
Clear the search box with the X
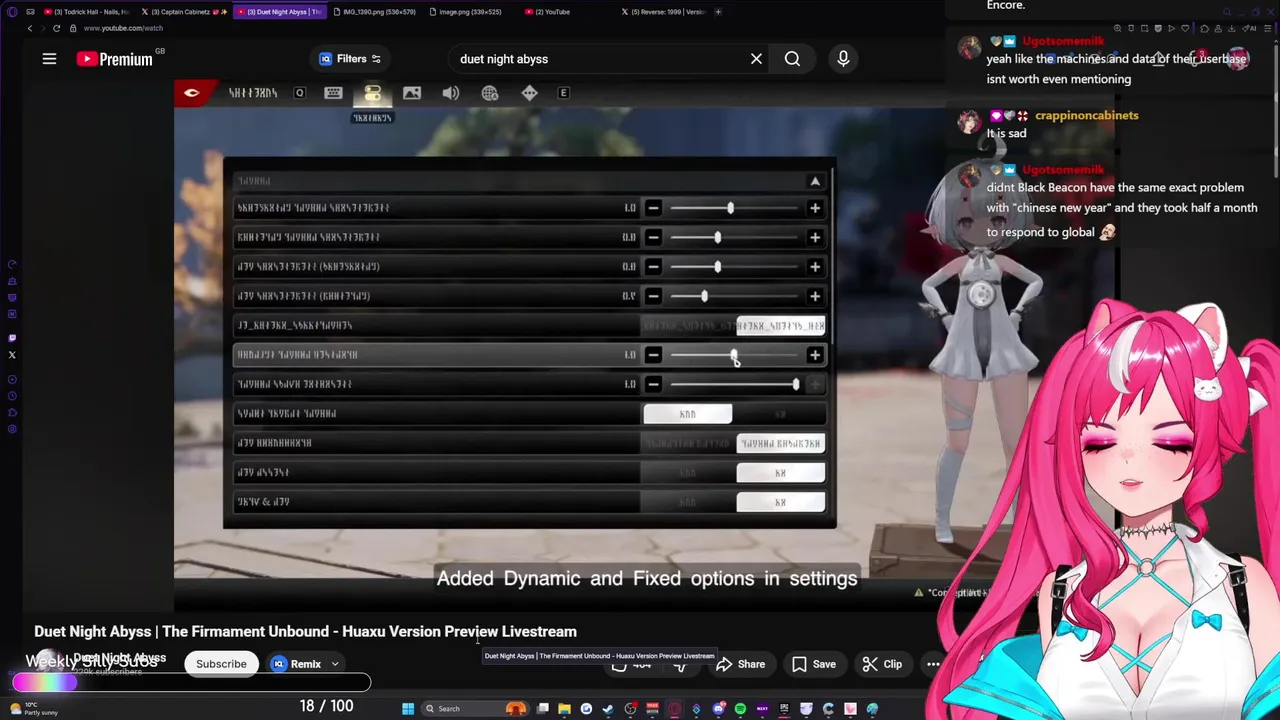(756, 59)
